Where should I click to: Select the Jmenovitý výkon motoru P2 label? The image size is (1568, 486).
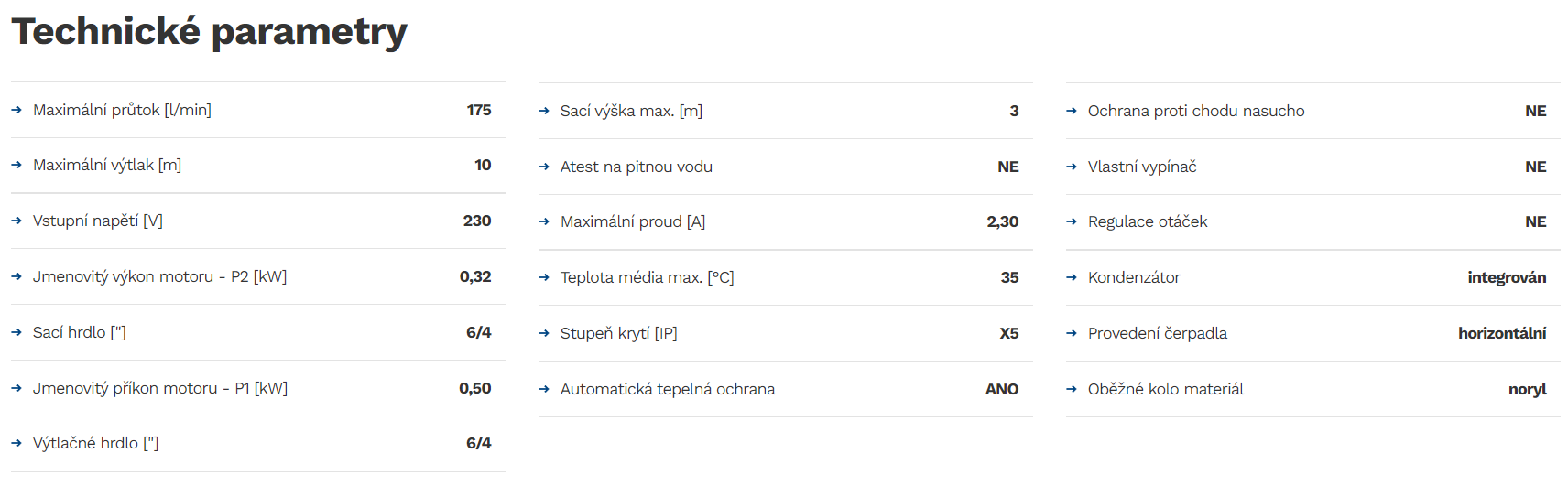[x=159, y=276]
